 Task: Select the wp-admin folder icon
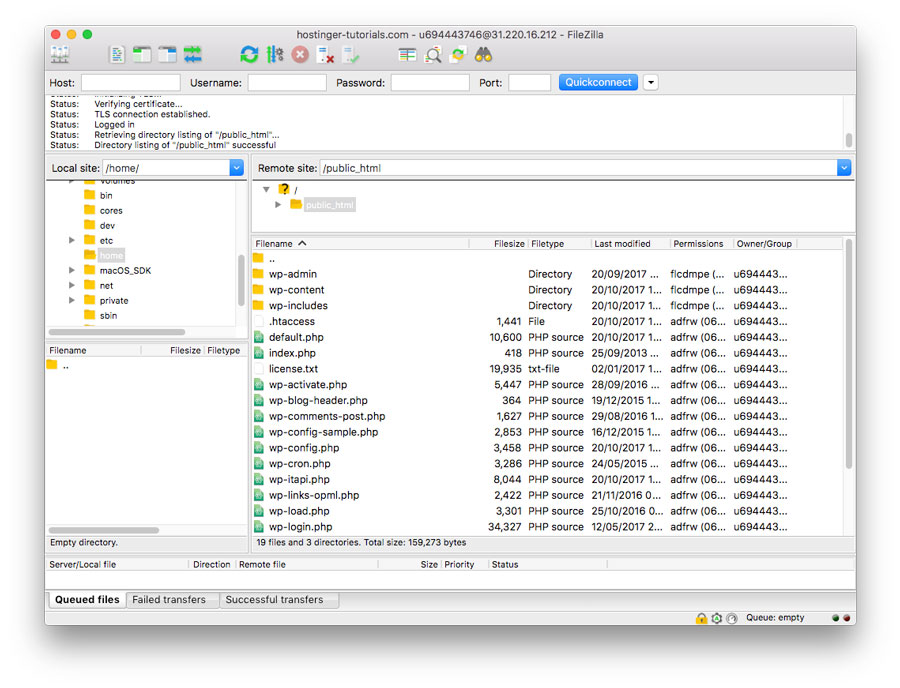tap(258, 274)
